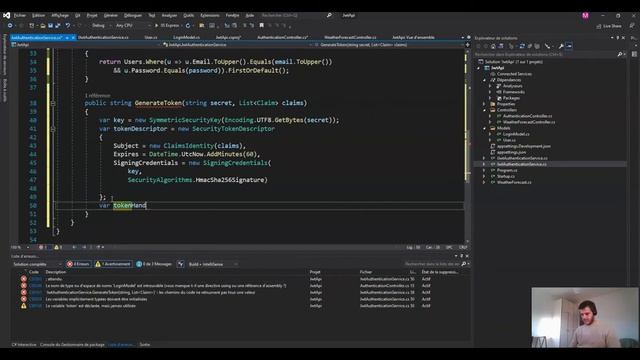Screen dimensions: 640x360
Task: Click the save all toolbar icon
Action: coord(58,25)
